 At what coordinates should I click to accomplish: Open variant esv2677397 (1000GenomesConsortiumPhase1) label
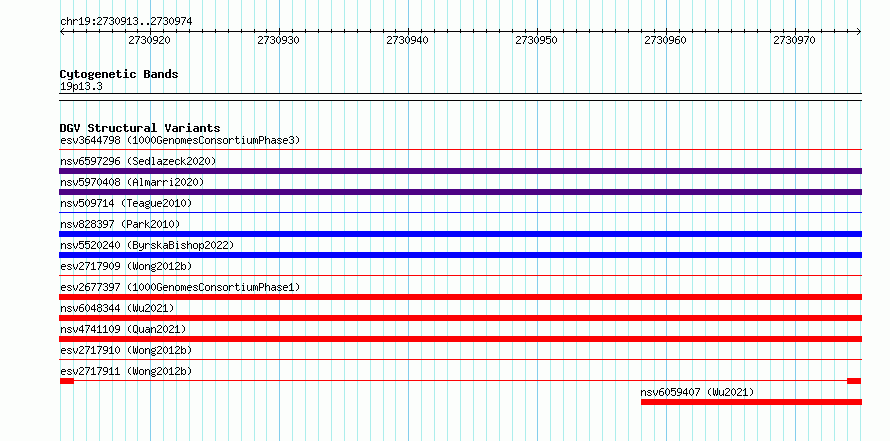point(180,287)
